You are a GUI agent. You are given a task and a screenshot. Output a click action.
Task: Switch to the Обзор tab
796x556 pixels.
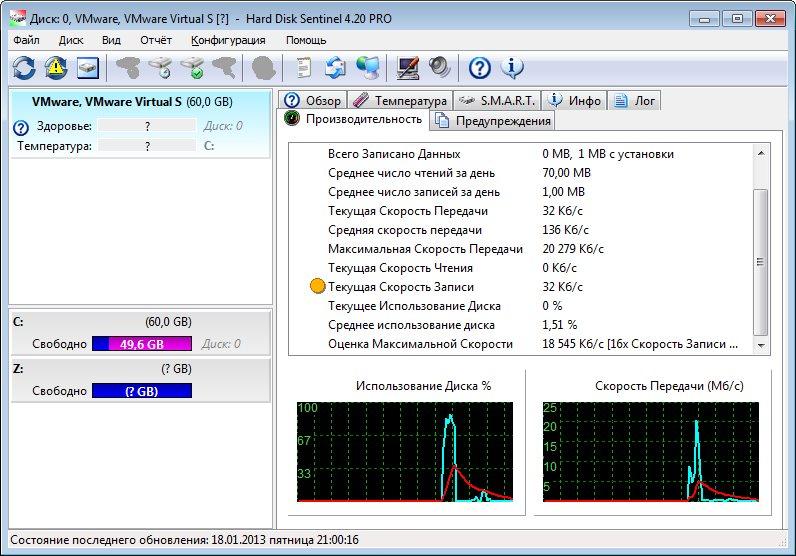point(313,101)
